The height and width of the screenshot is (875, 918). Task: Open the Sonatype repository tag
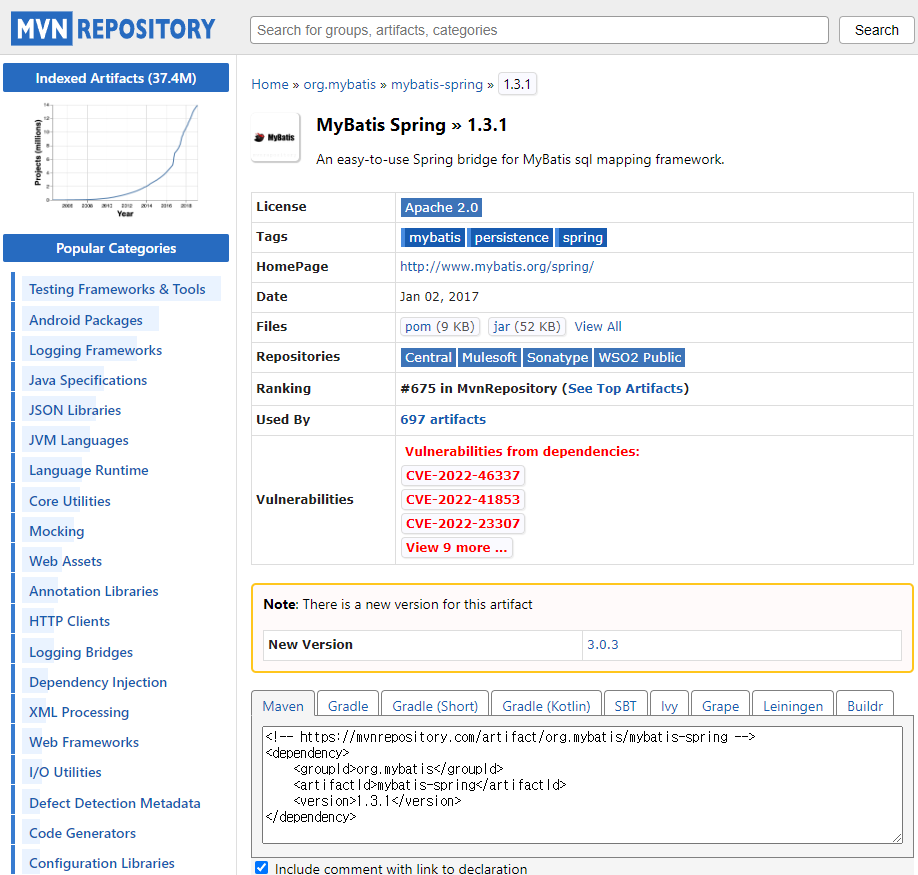pyautogui.click(x=557, y=357)
